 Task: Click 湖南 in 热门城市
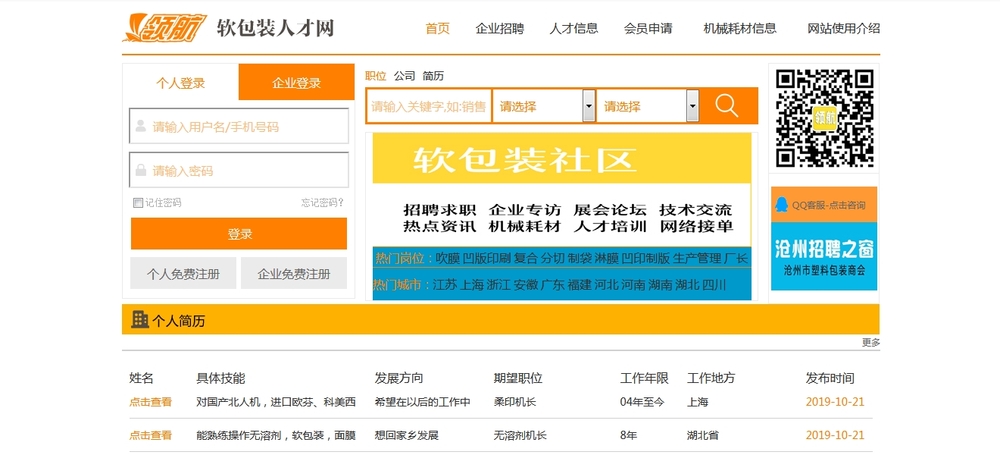click(x=660, y=285)
